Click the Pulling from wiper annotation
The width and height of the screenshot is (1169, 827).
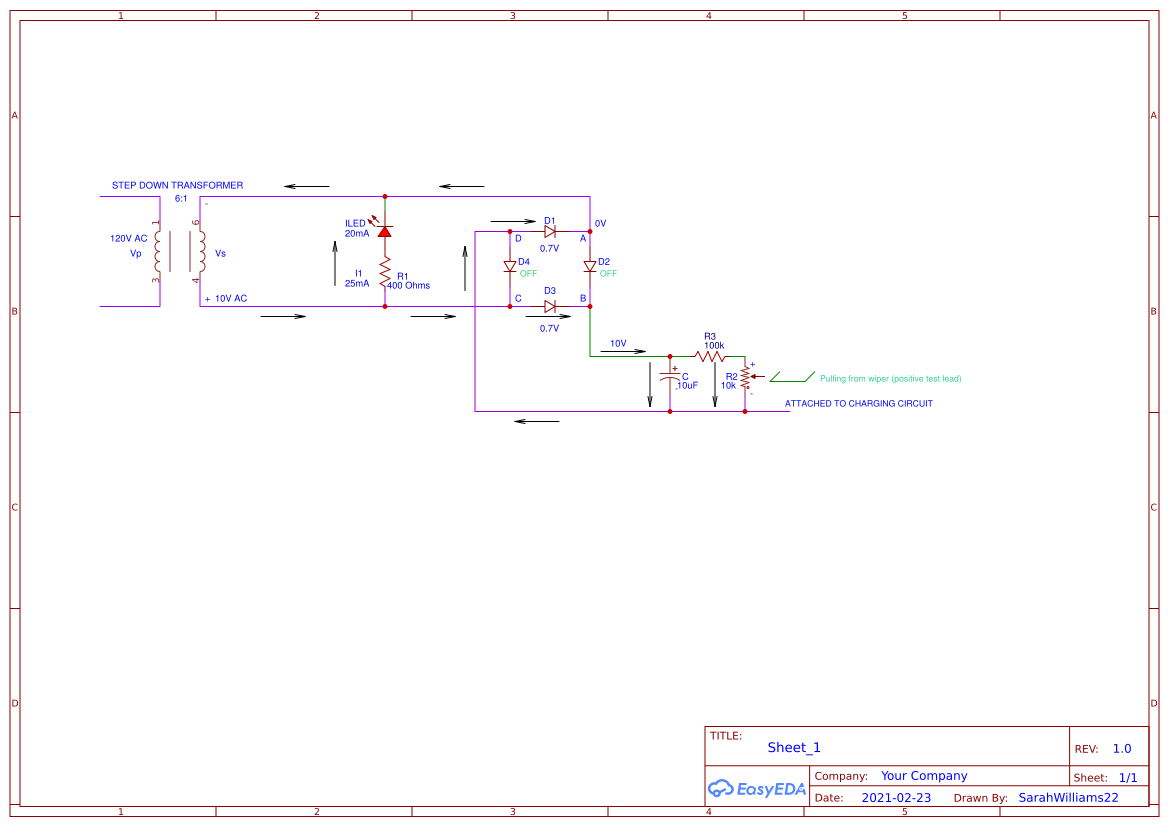[888, 378]
